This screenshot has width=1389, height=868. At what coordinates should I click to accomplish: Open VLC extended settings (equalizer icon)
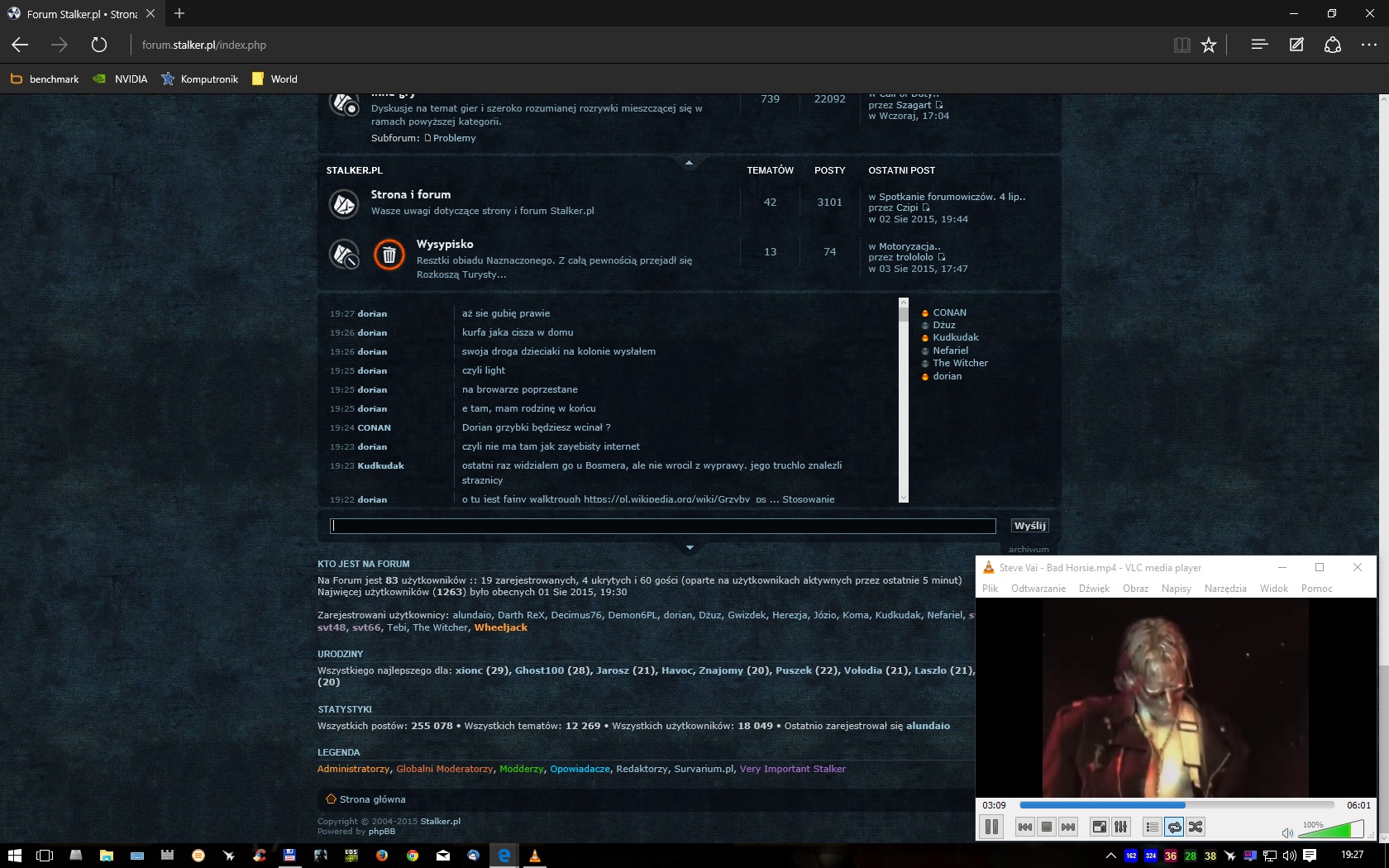tap(1120, 827)
